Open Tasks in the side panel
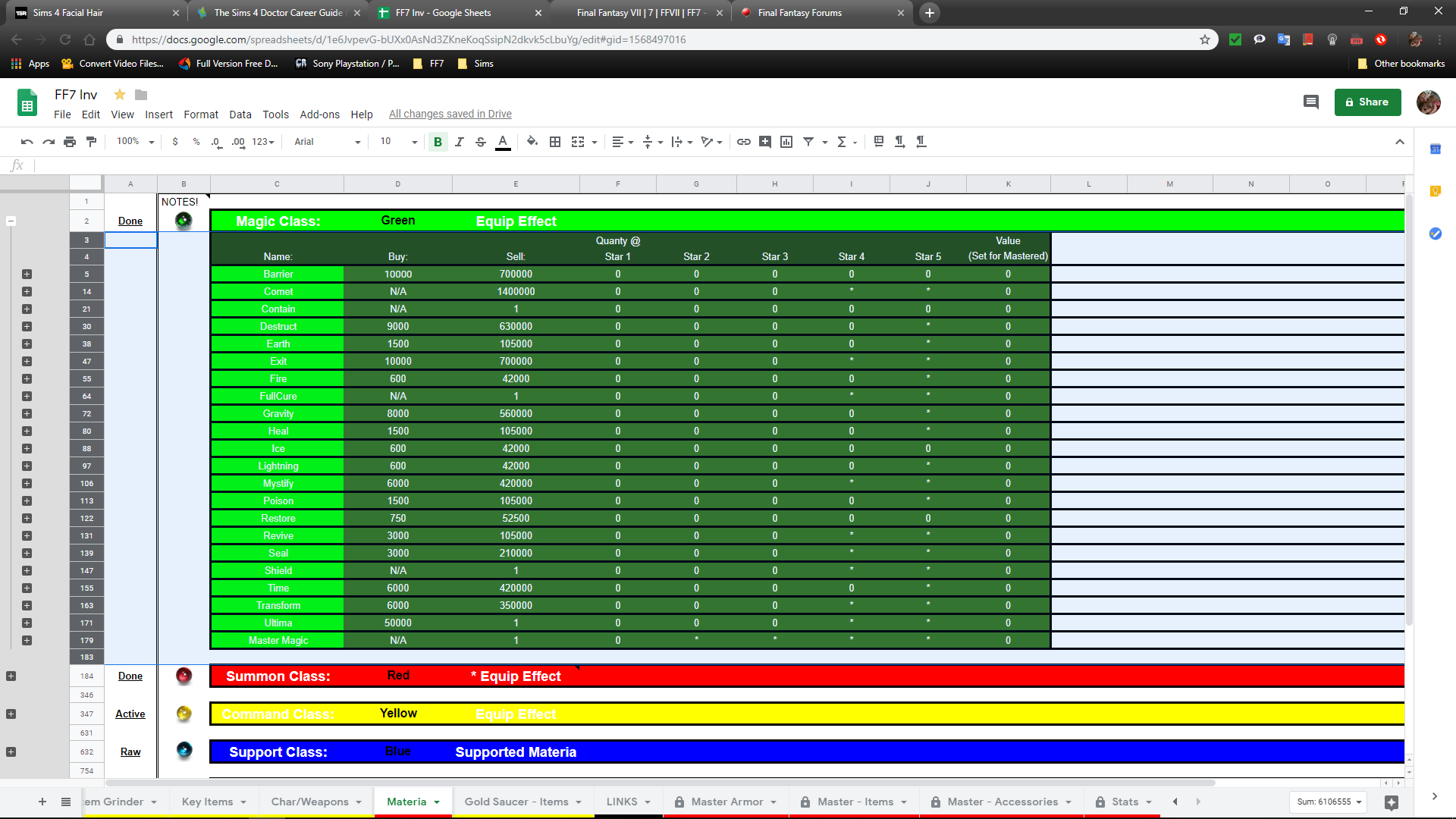The image size is (1456, 819). pos(1435,234)
